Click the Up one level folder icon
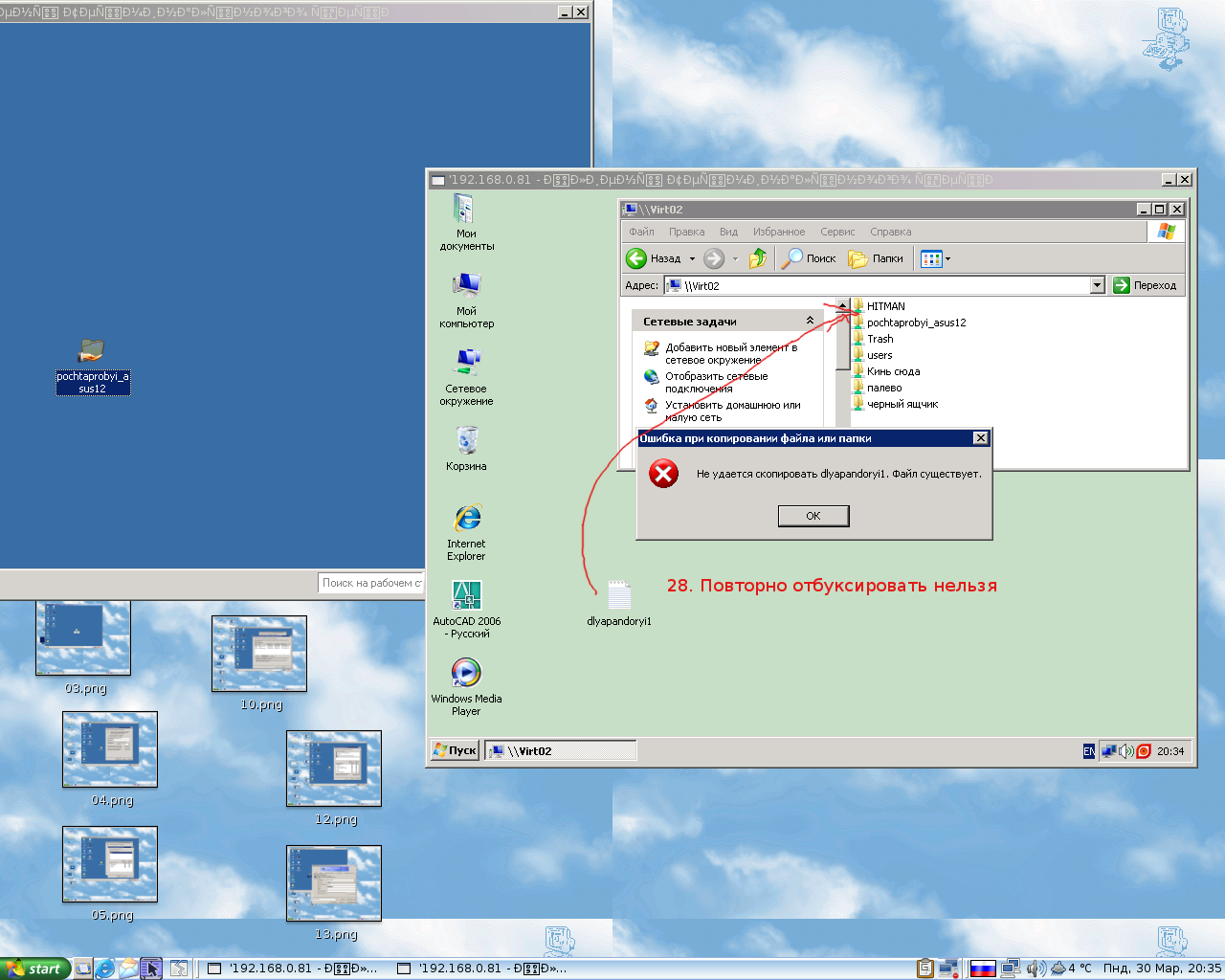 pos(758,258)
